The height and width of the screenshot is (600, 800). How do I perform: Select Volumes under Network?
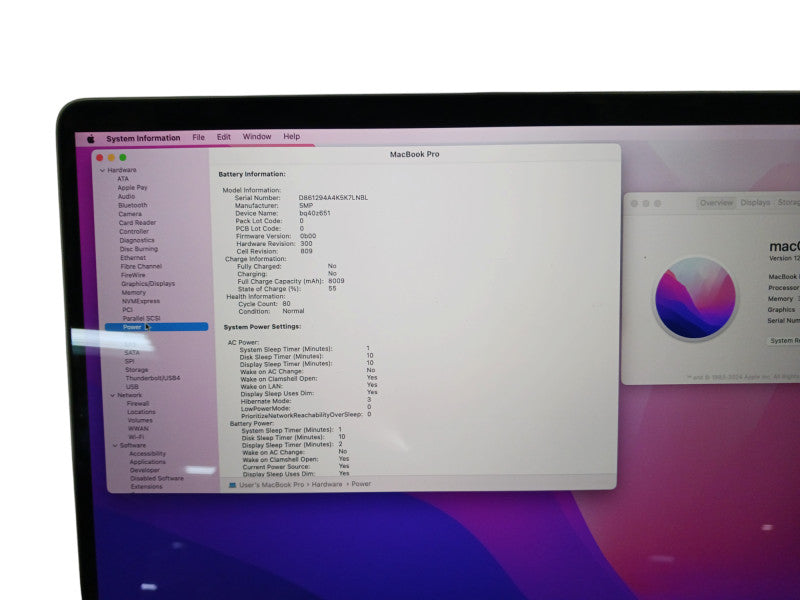click(x=140, y=420)
